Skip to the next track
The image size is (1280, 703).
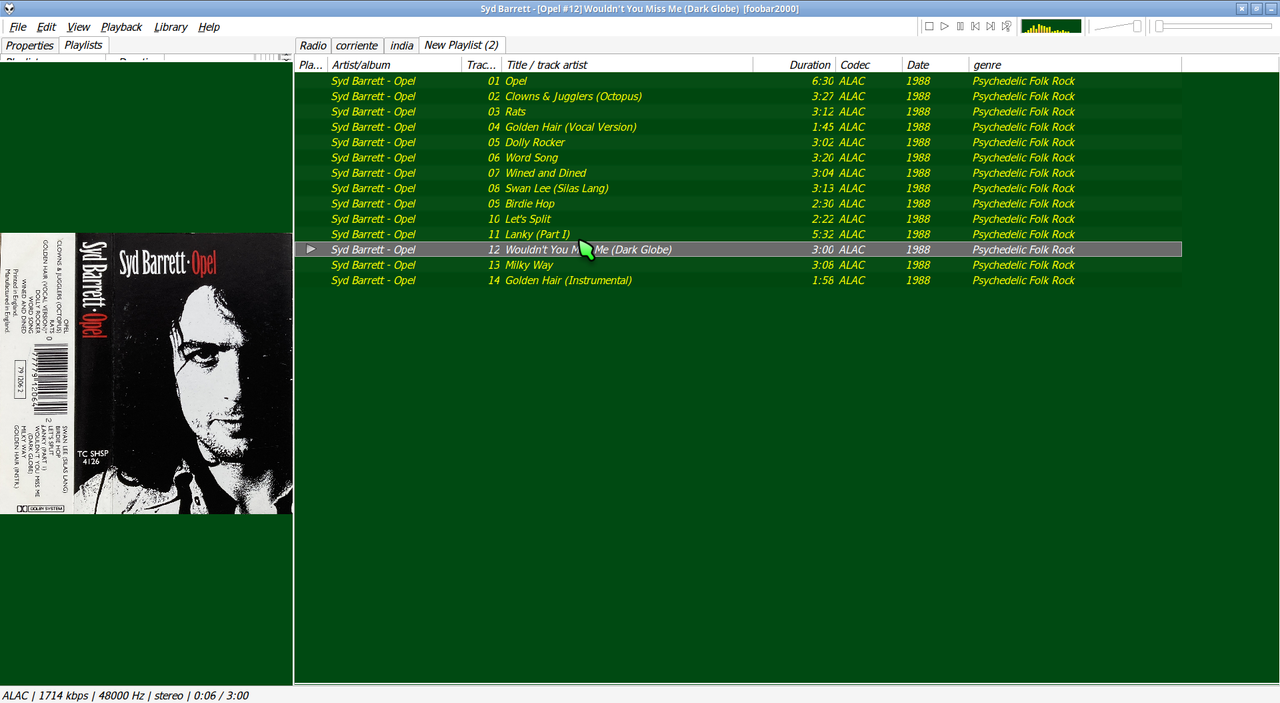(990, 26)
